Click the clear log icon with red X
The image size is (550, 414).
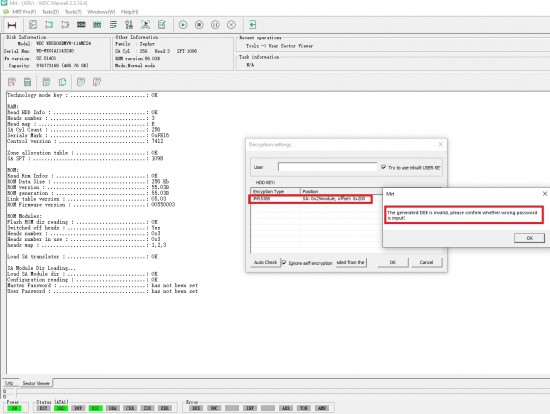coord(12,82)
